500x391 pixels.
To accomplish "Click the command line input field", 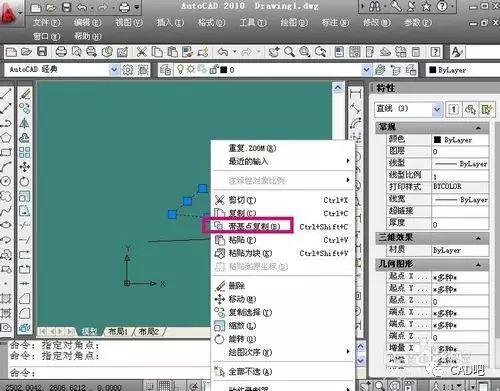I will 110,372.
